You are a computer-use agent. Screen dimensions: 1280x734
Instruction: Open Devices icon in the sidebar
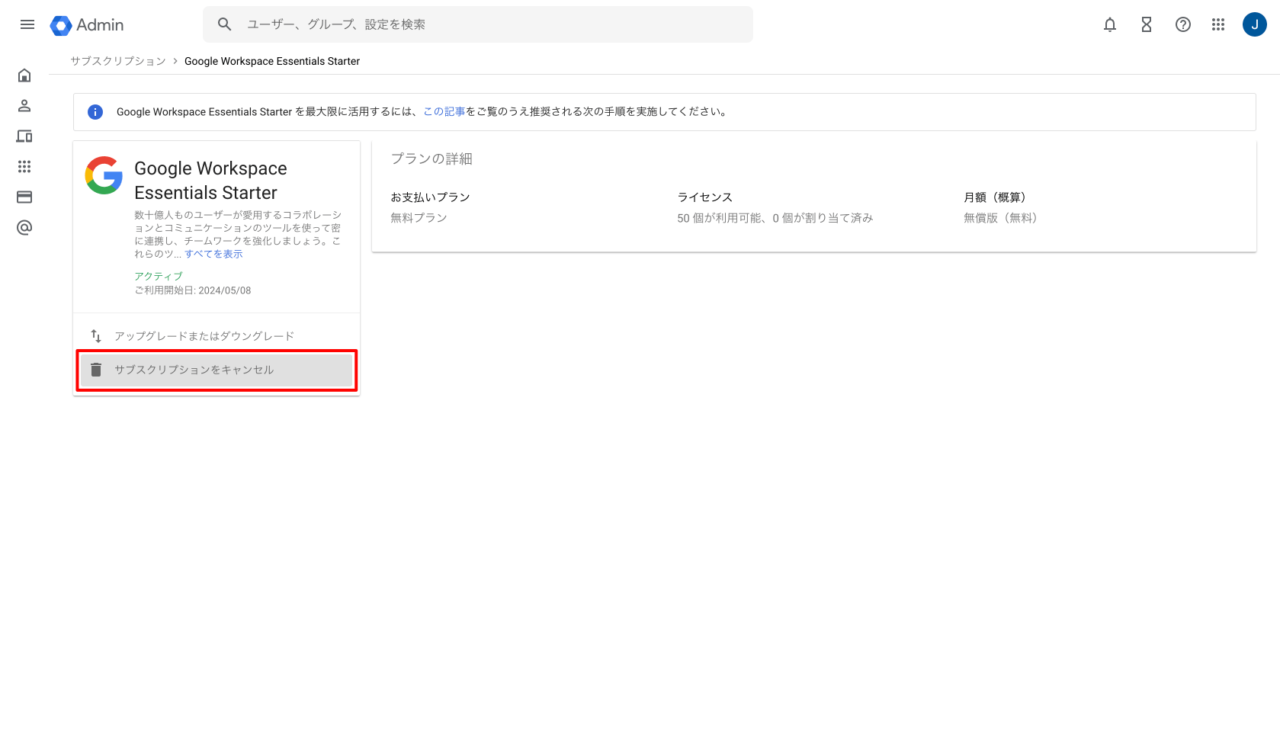(x=25, y=137)
